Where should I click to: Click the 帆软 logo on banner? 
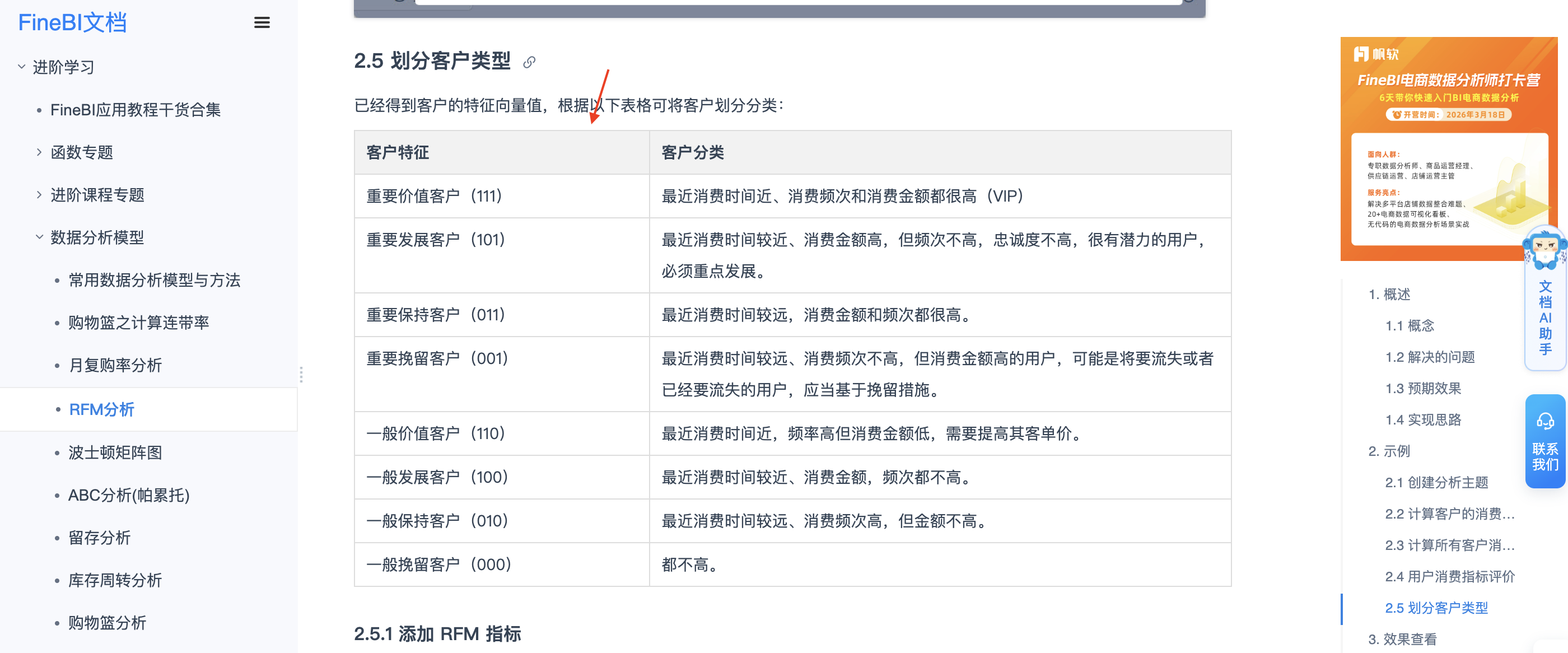[x=1376, y=54]
